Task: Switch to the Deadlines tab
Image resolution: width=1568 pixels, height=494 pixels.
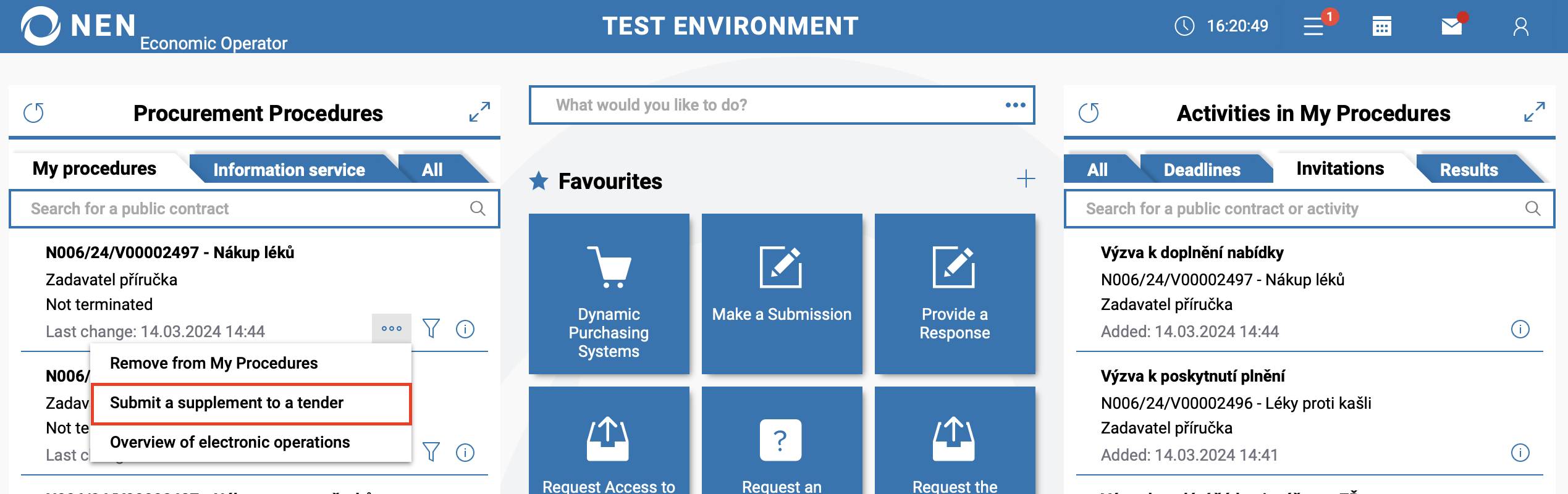Action: tap(1202, 170)
